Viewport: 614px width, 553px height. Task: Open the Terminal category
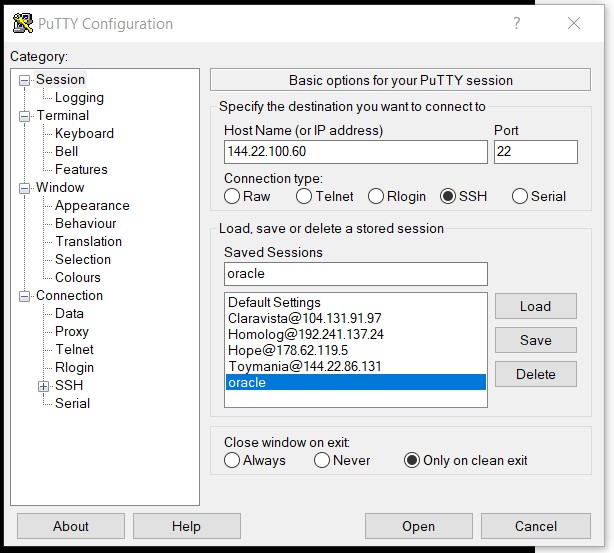point(63,116)
